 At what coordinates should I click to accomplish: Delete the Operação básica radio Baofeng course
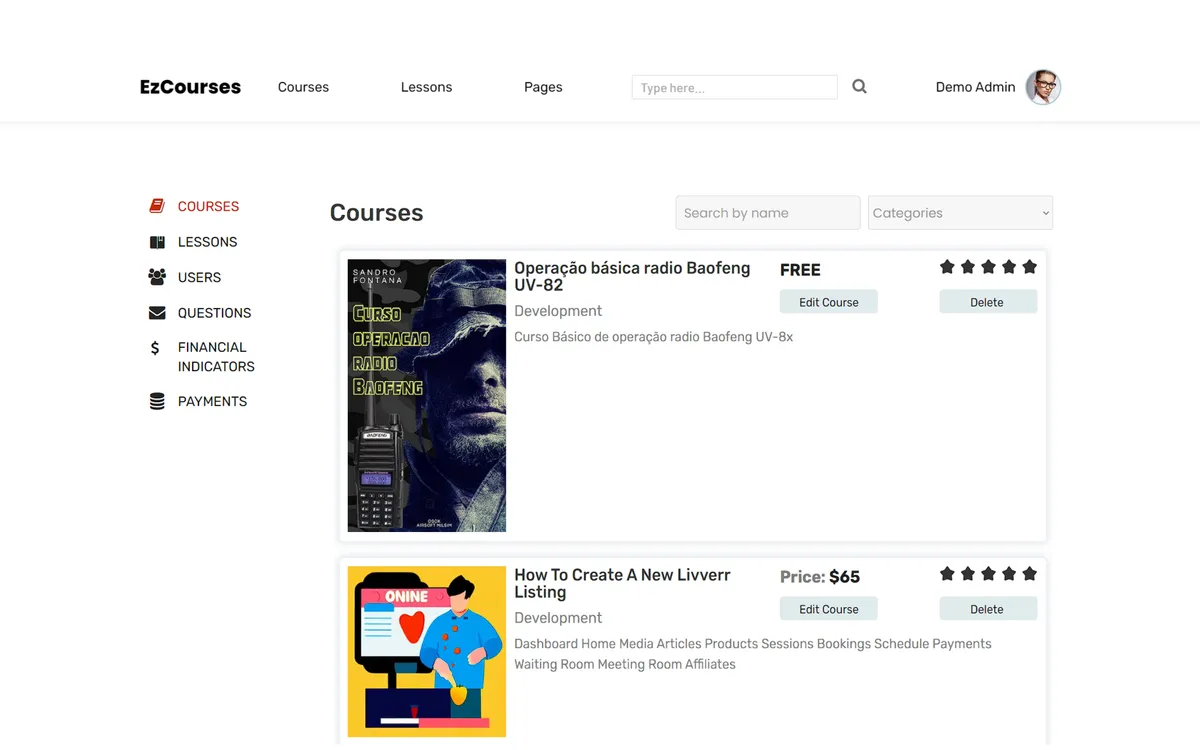(x=988, y=302)
